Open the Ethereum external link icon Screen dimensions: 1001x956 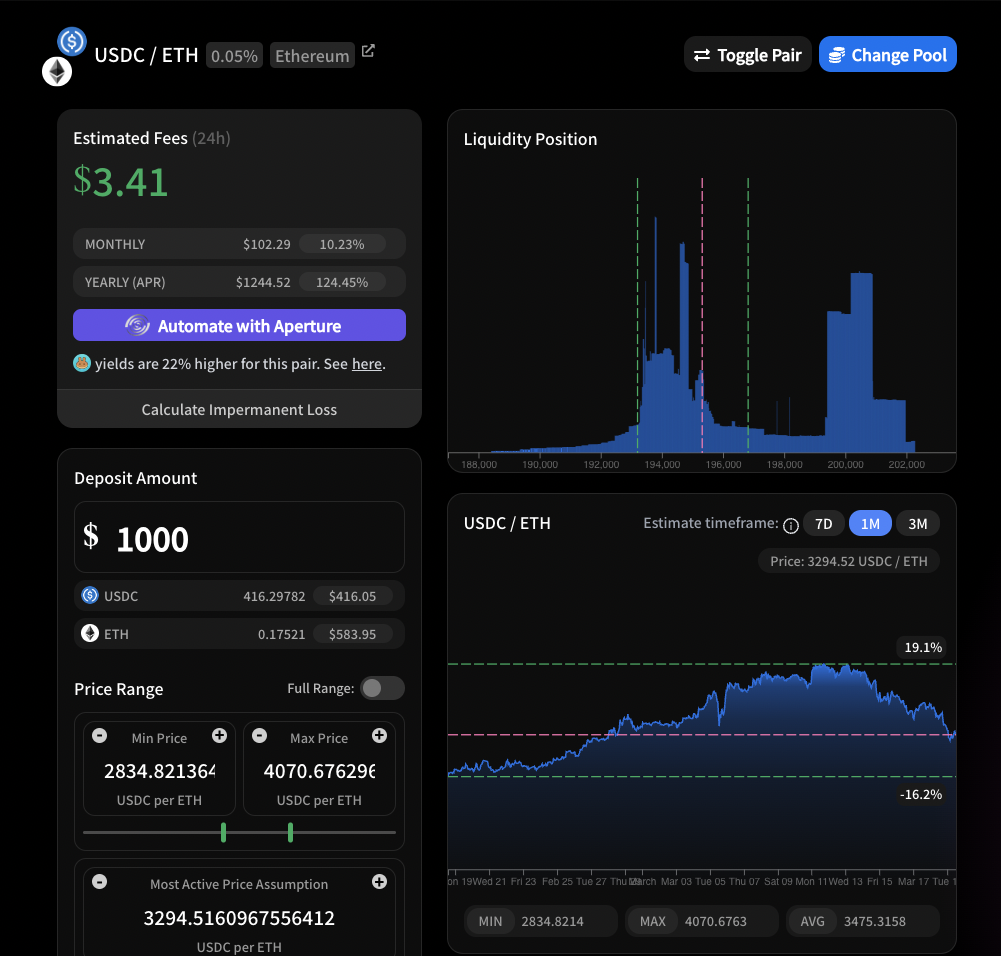pos(368,49)
